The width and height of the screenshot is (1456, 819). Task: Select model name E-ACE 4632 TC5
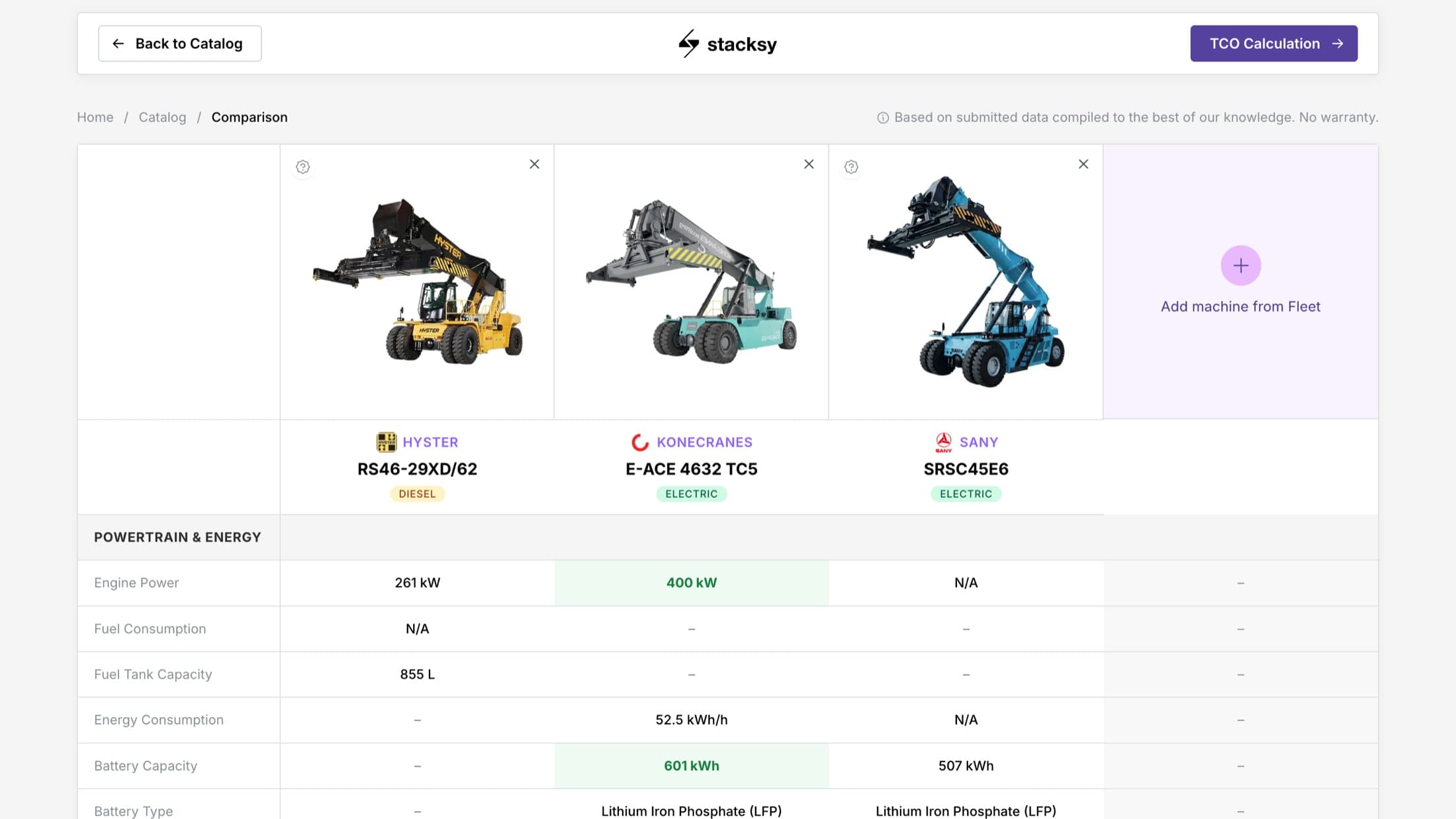tap(692, 469)
